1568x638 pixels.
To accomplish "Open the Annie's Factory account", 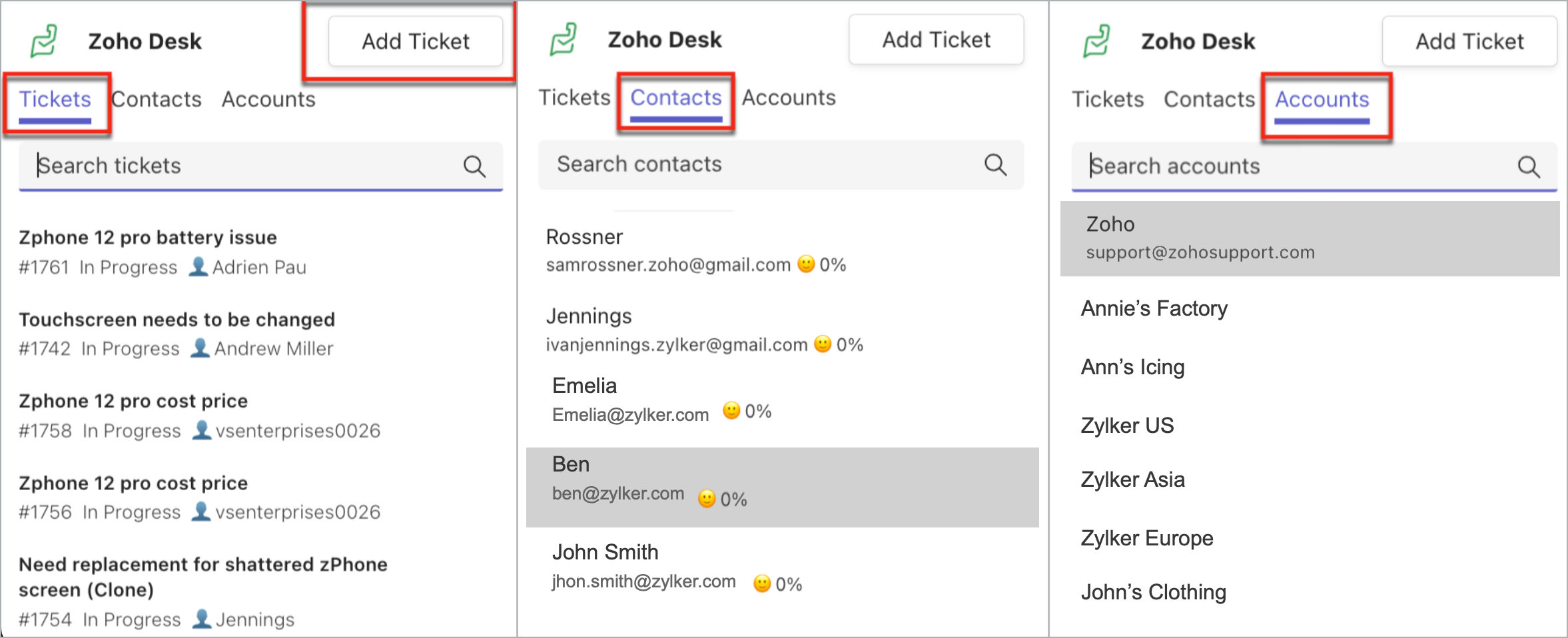I will 1154,308.
